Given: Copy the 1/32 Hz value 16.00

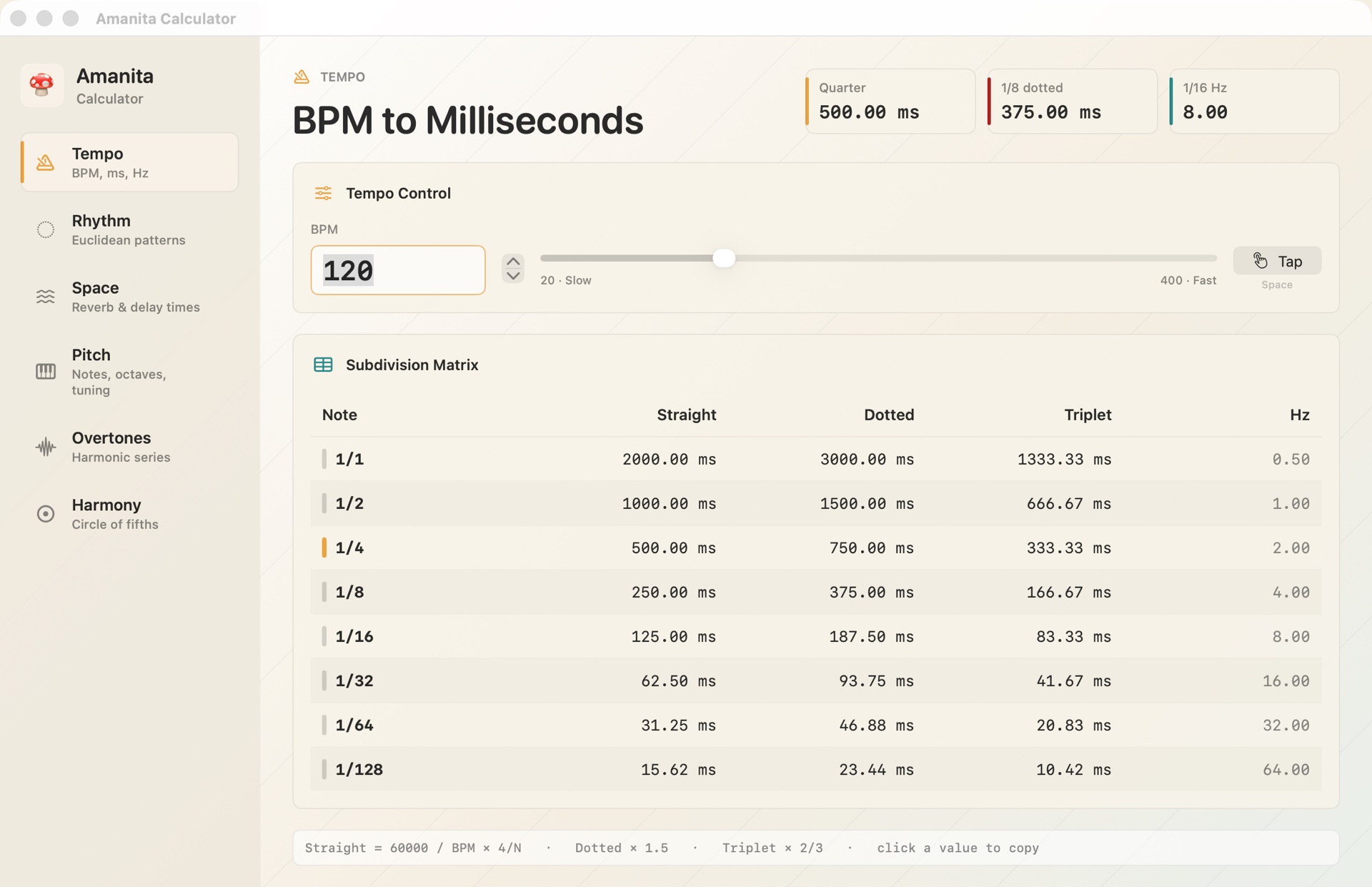Looking at the screenshot, I should click(1286, 681).
